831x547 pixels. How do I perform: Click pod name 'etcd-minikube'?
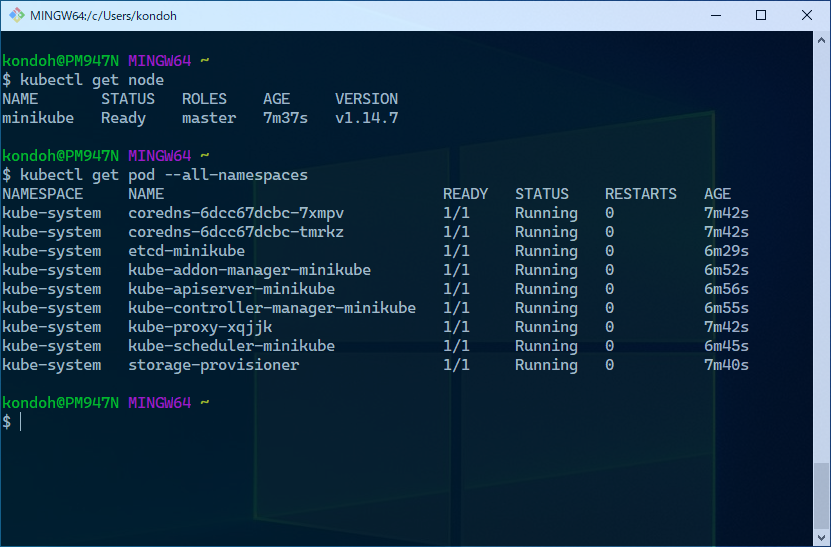point(187,251)
